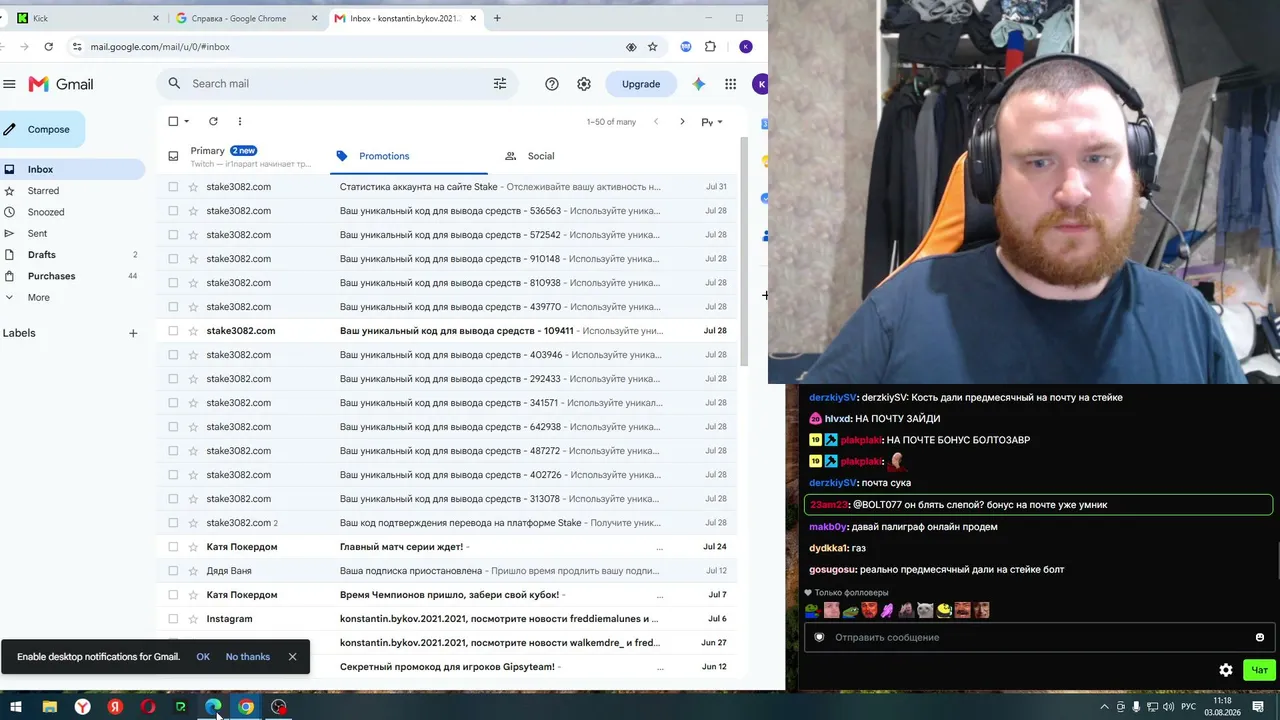Open the input tools language dropdown
This screenshot has width=1280, height=720.
point(712,122)
